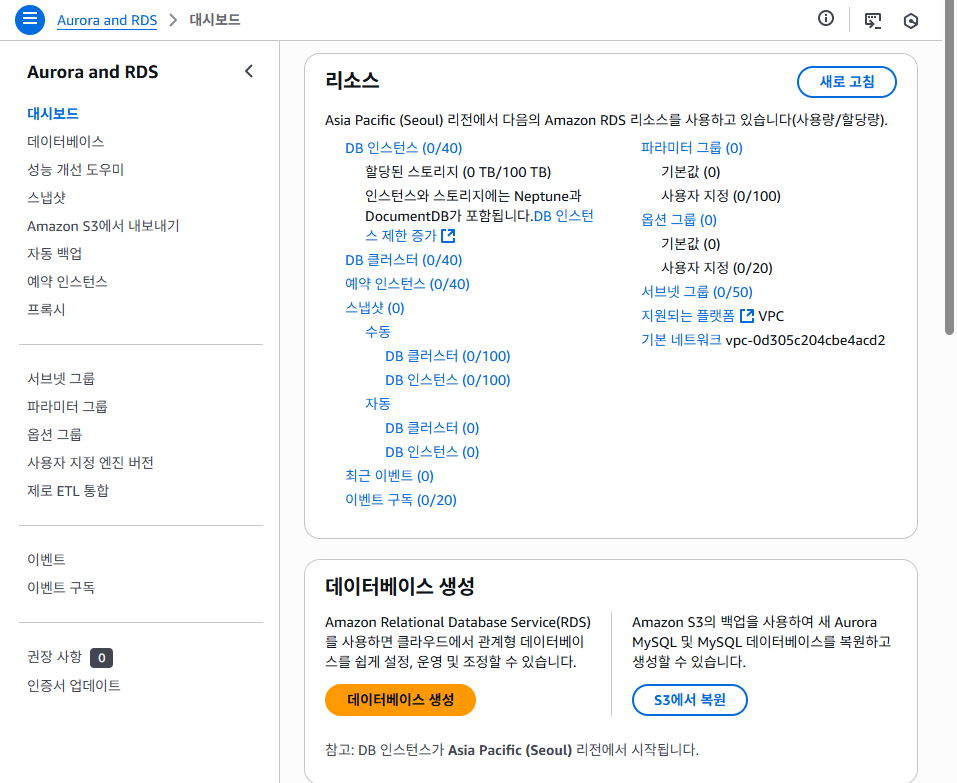Open 이벤트 구독 in the sidebar
The image size is (957, 783).
pyautogui.click(x=61, y=587)
